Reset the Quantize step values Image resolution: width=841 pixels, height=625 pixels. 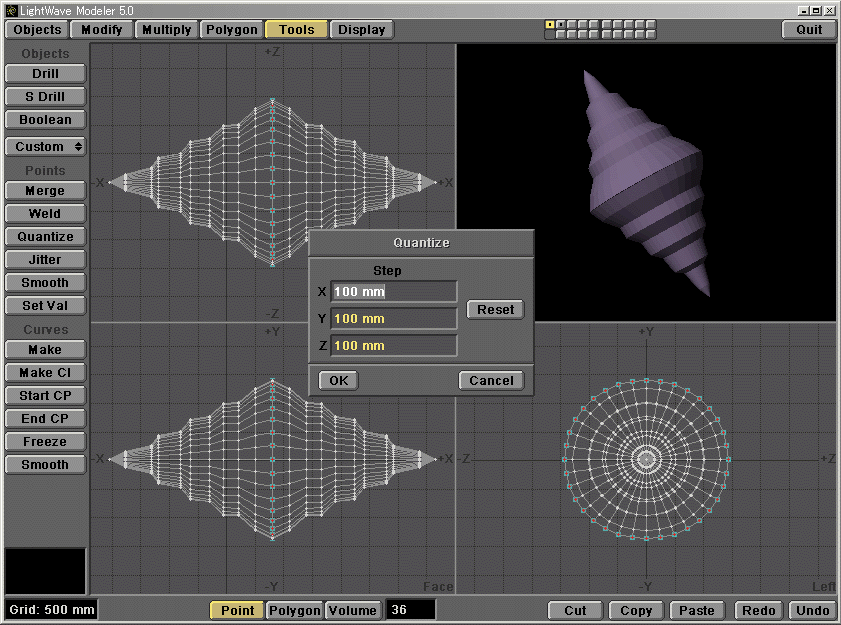(x=494, y=309)
